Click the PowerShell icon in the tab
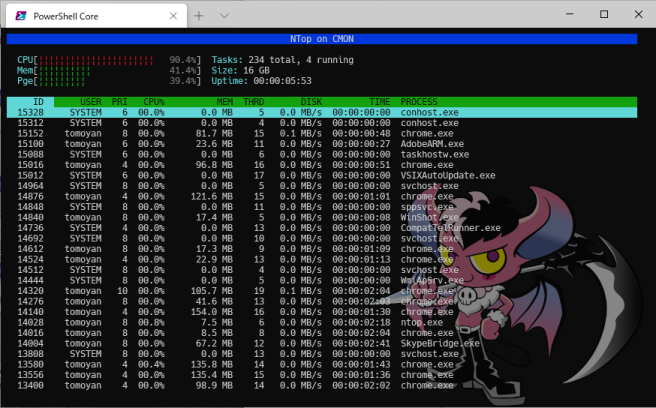The height and width of the screenshot is (408, 656). tap(20, 16)
